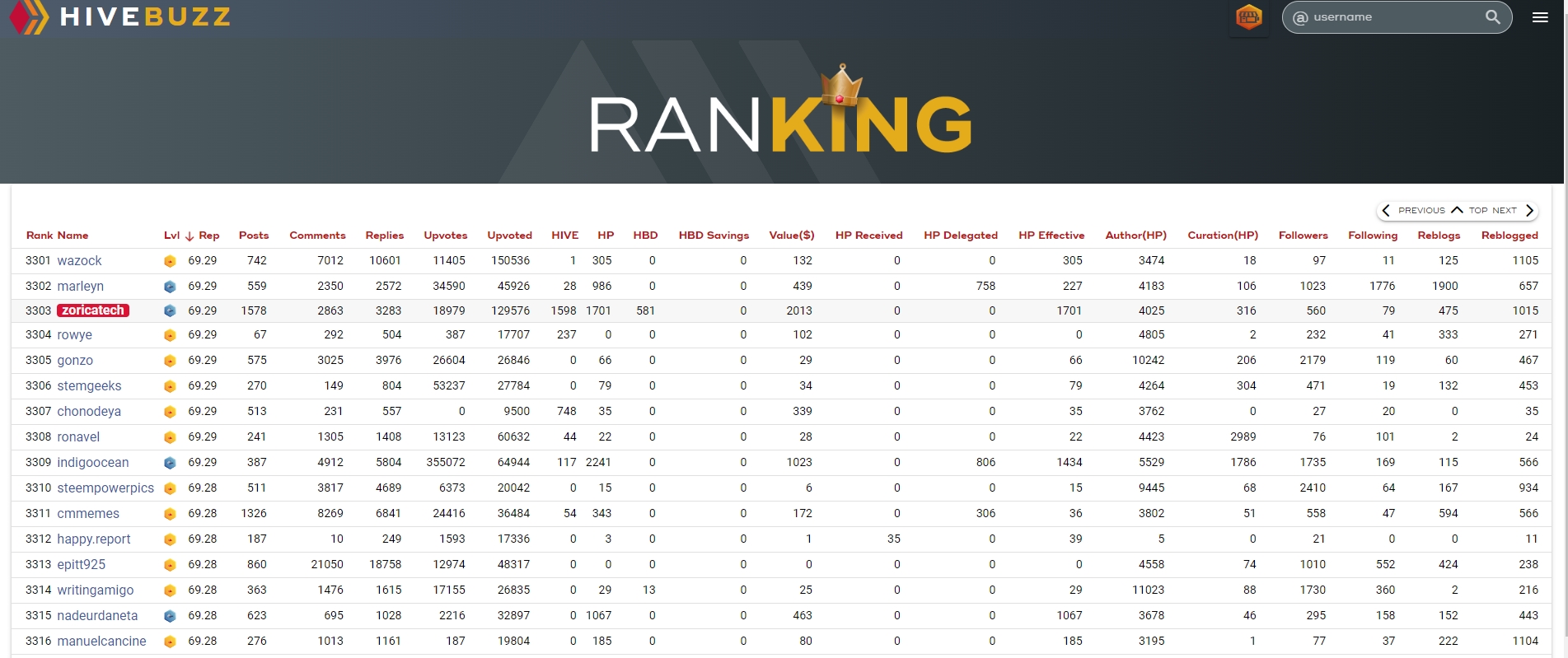Open marleyn's profile link

[80, 287]
